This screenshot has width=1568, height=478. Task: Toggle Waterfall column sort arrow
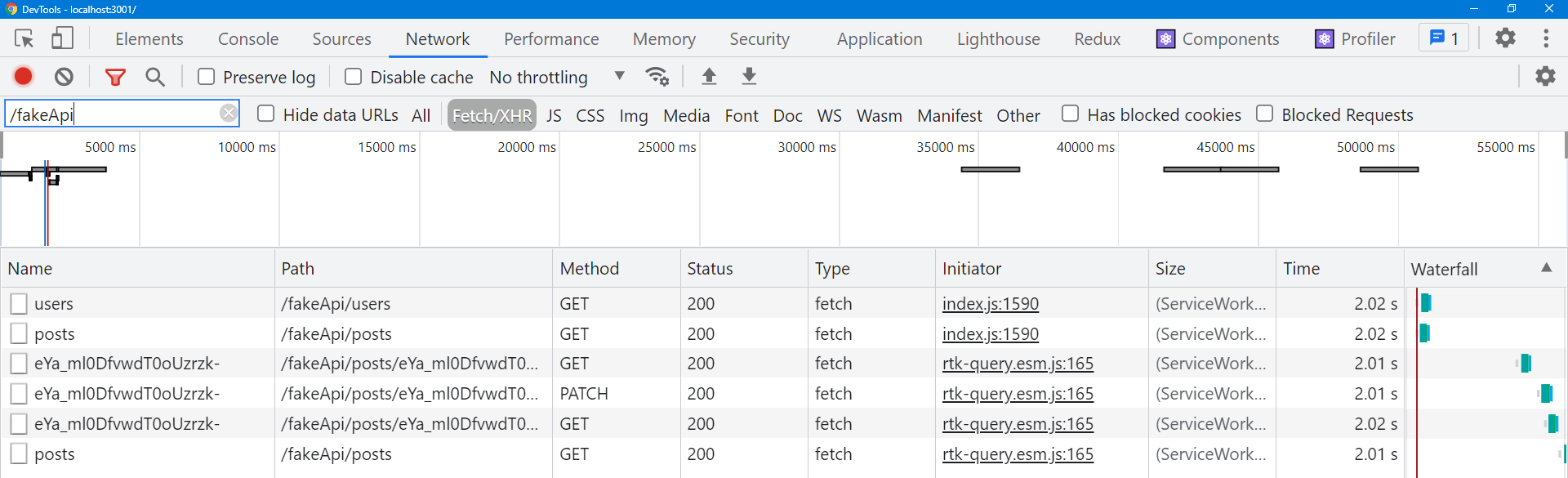tap(1546, 268)
